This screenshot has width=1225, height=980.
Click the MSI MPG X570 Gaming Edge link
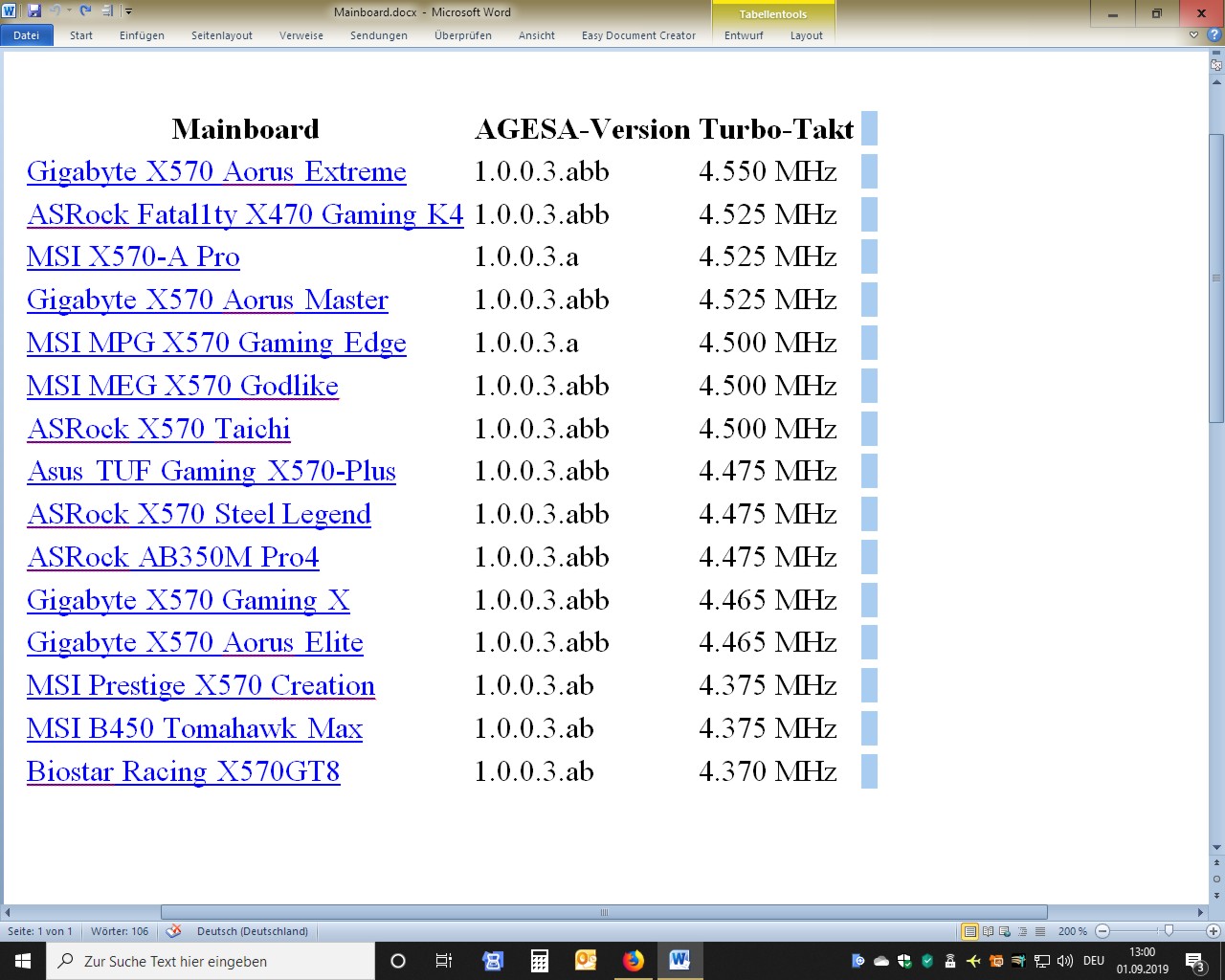(216, 343)
